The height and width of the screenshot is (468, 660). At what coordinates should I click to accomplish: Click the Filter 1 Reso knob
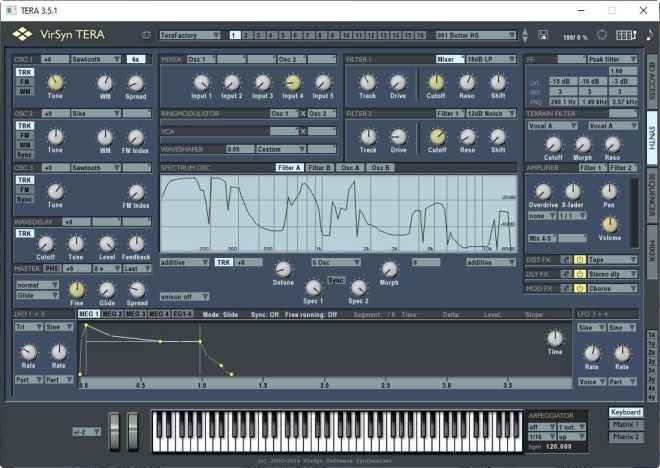point(467,82)
